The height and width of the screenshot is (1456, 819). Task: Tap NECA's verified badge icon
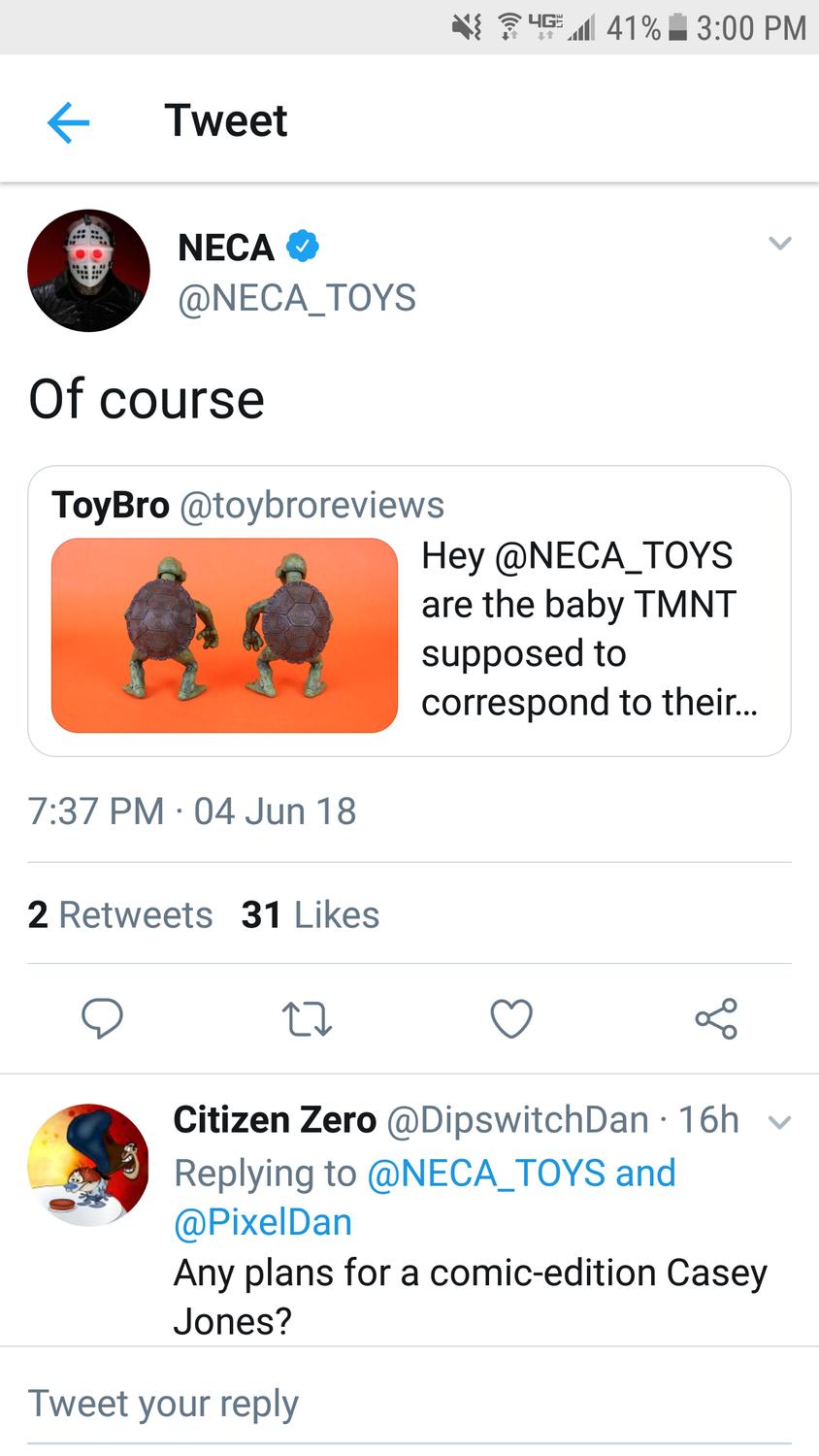[303, 247]
